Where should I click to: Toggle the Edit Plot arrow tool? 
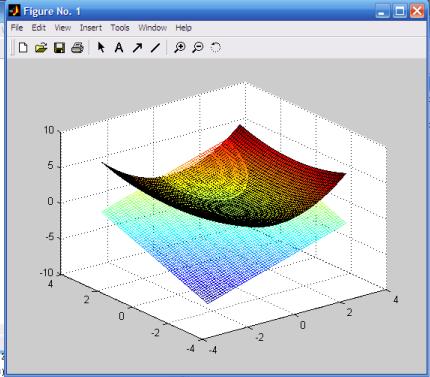[101, 47]
